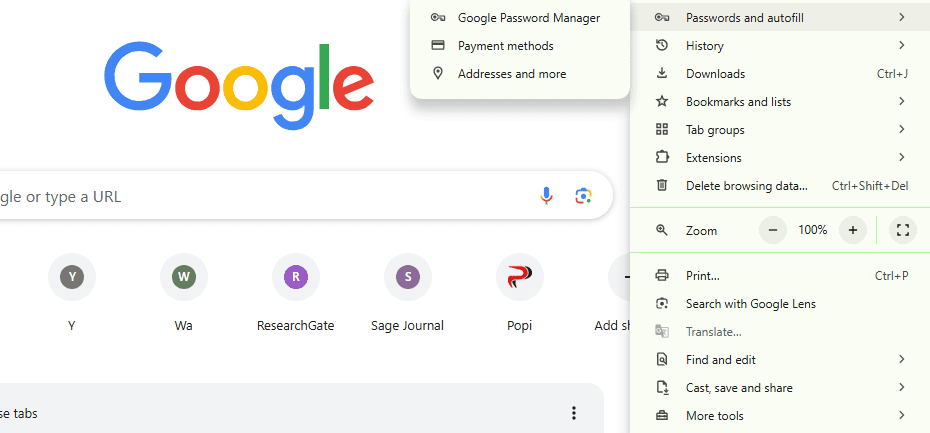Click the clock icon beside History
Screen dimensions: 930x433
pos(662,46)
